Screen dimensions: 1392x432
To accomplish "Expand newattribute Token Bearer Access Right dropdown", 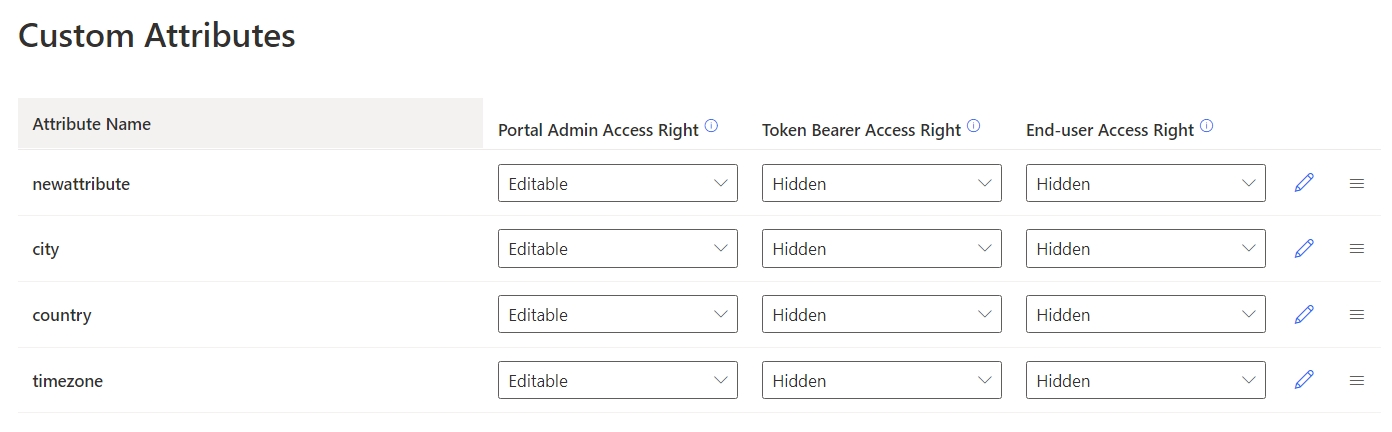I will pyautogui.click(x=881, y=184).
